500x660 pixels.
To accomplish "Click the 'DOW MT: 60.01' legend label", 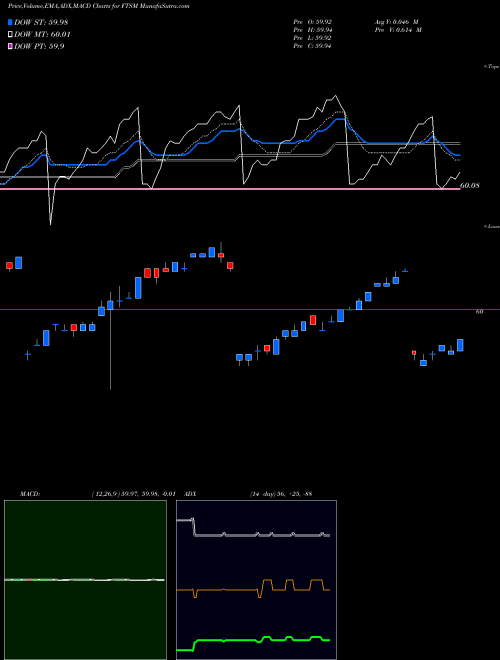I will pos(42,35).
